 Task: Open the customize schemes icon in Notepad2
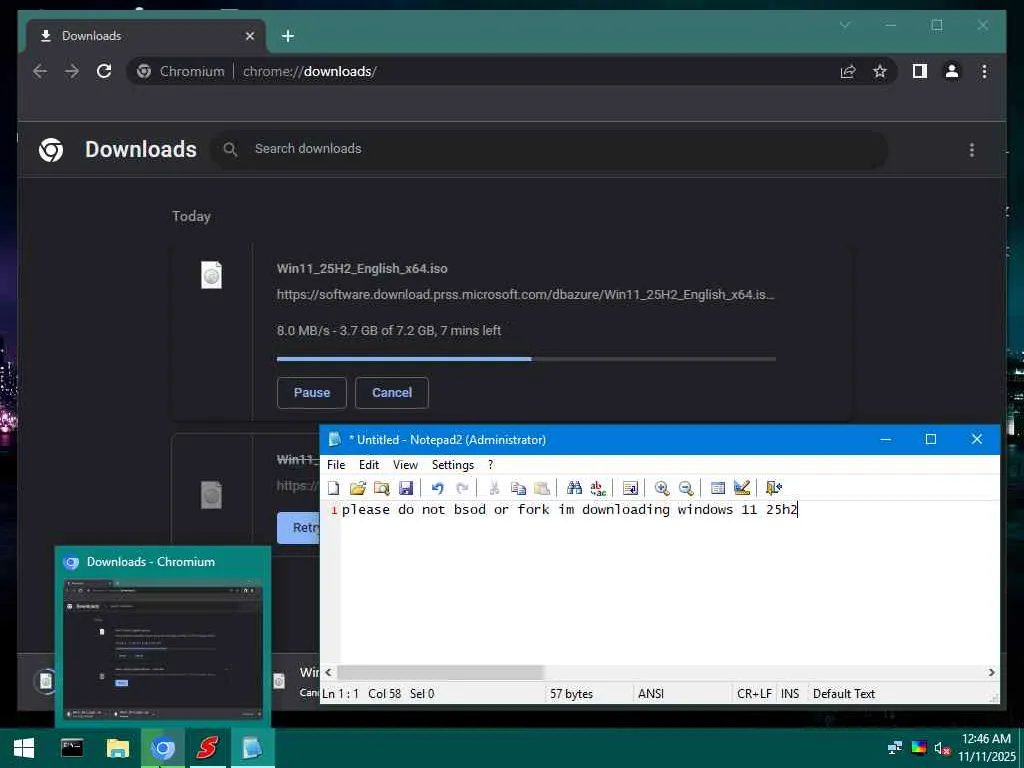pyautogui.click(x=742, y=488)
